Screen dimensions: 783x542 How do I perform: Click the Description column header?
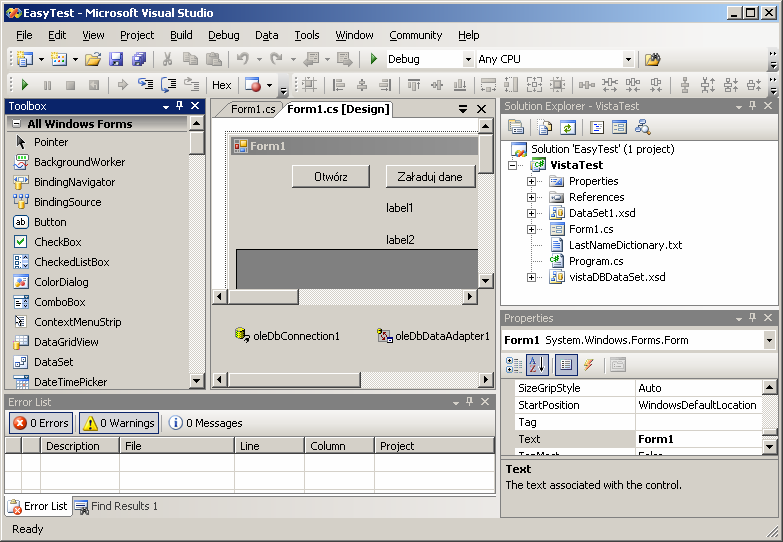80,446
